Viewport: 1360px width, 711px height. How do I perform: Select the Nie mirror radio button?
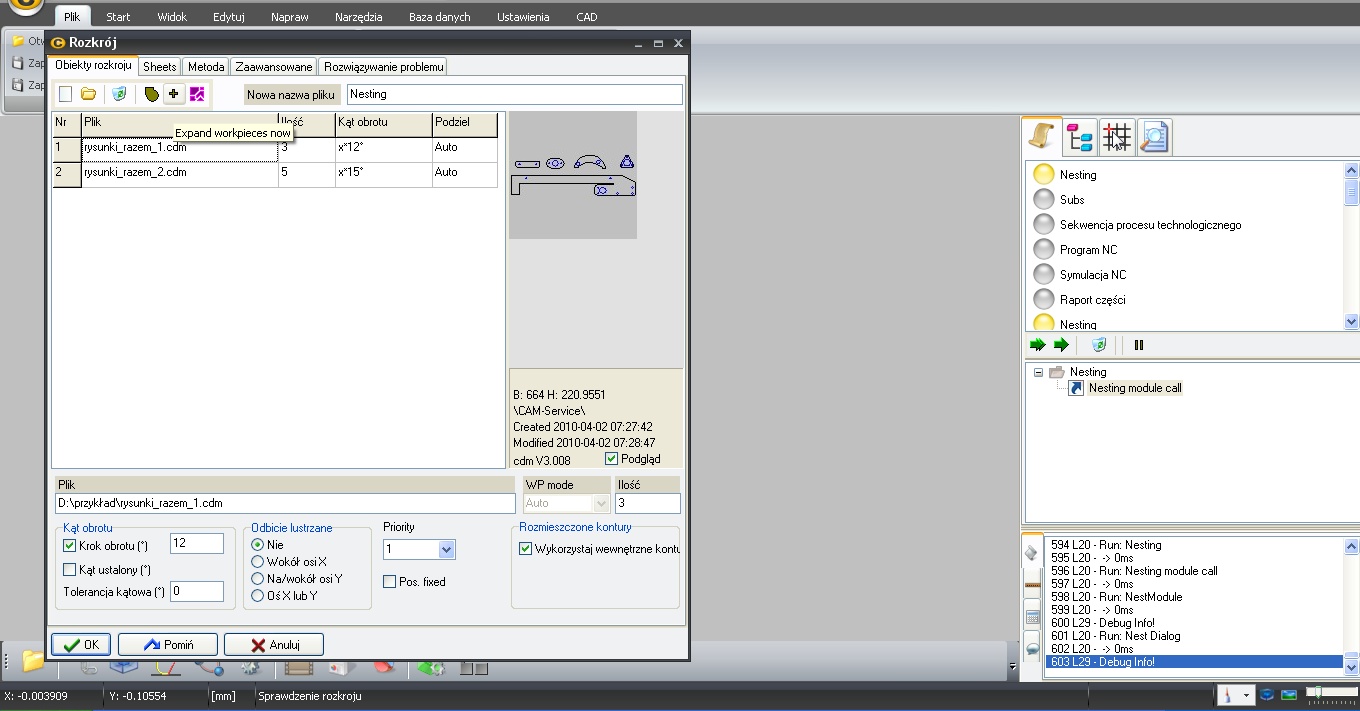(258, 545)
